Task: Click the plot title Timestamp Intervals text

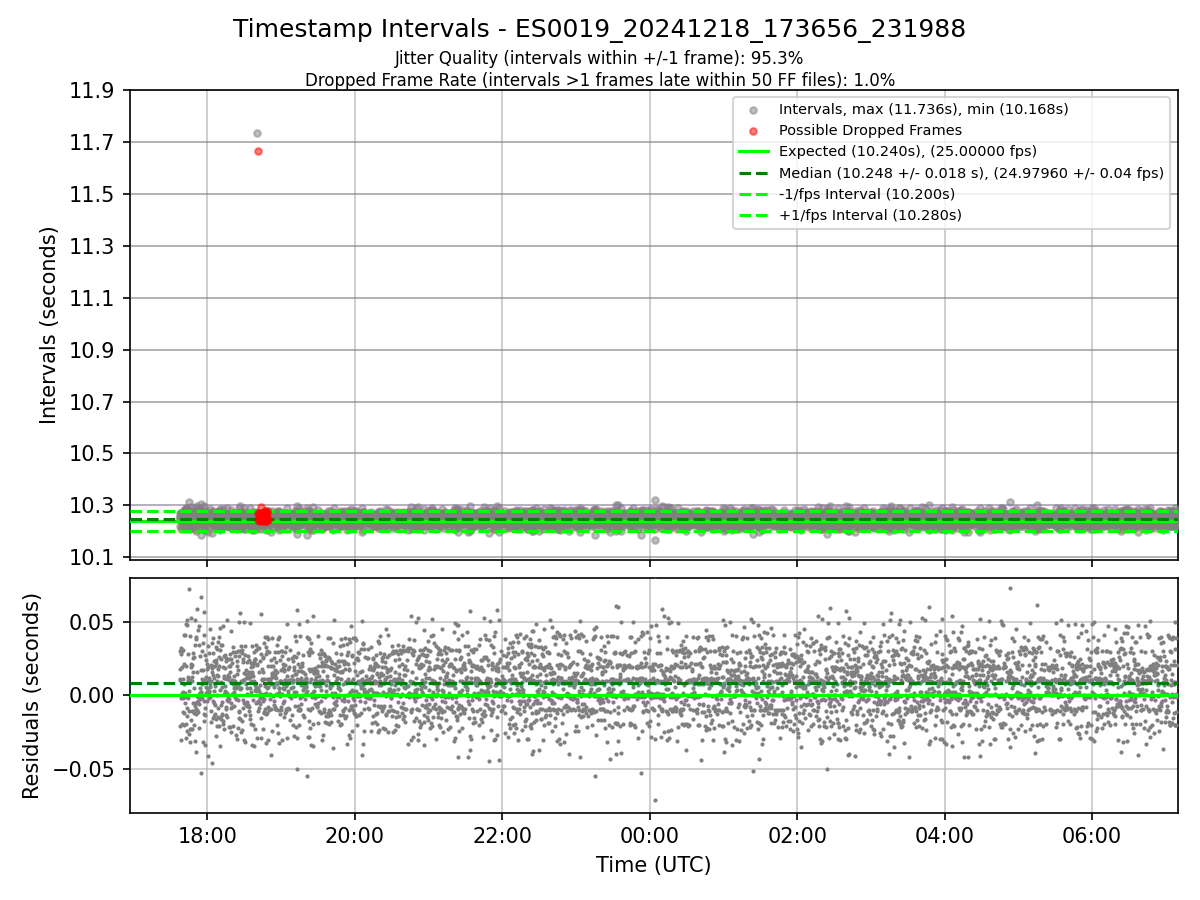Action: (x=600, y=29)
